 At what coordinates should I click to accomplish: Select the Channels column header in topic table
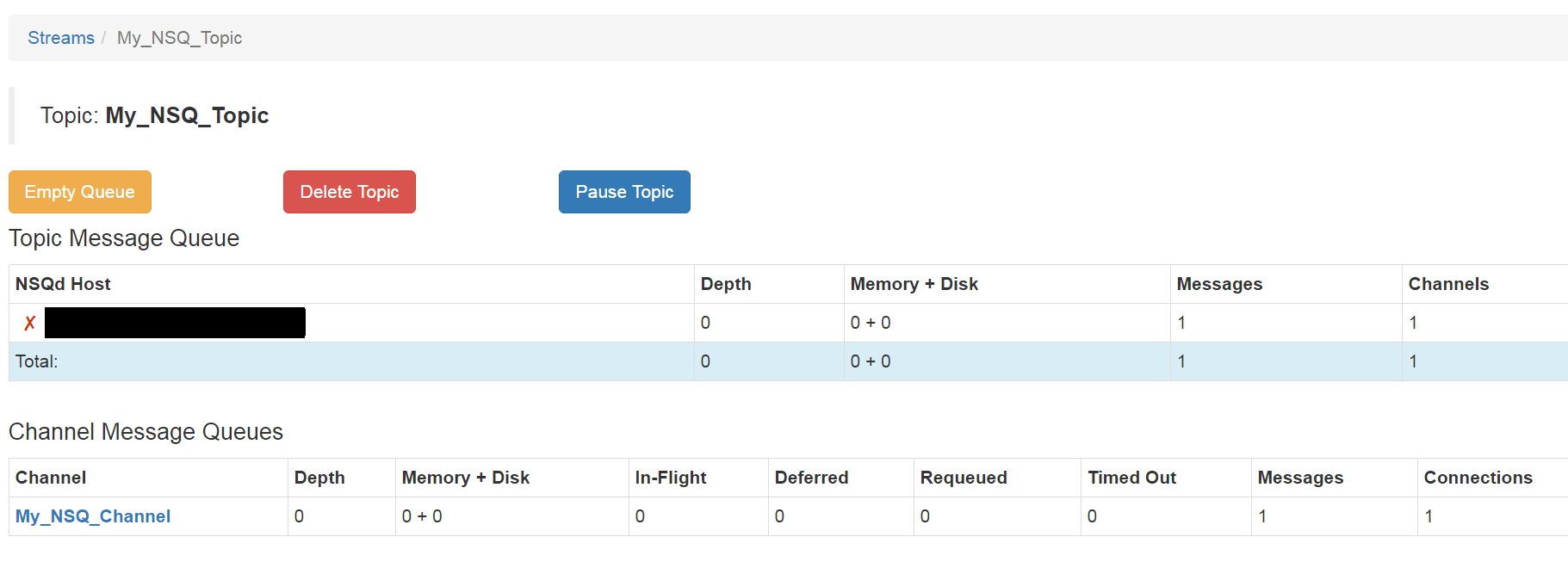coord(1448,284)
